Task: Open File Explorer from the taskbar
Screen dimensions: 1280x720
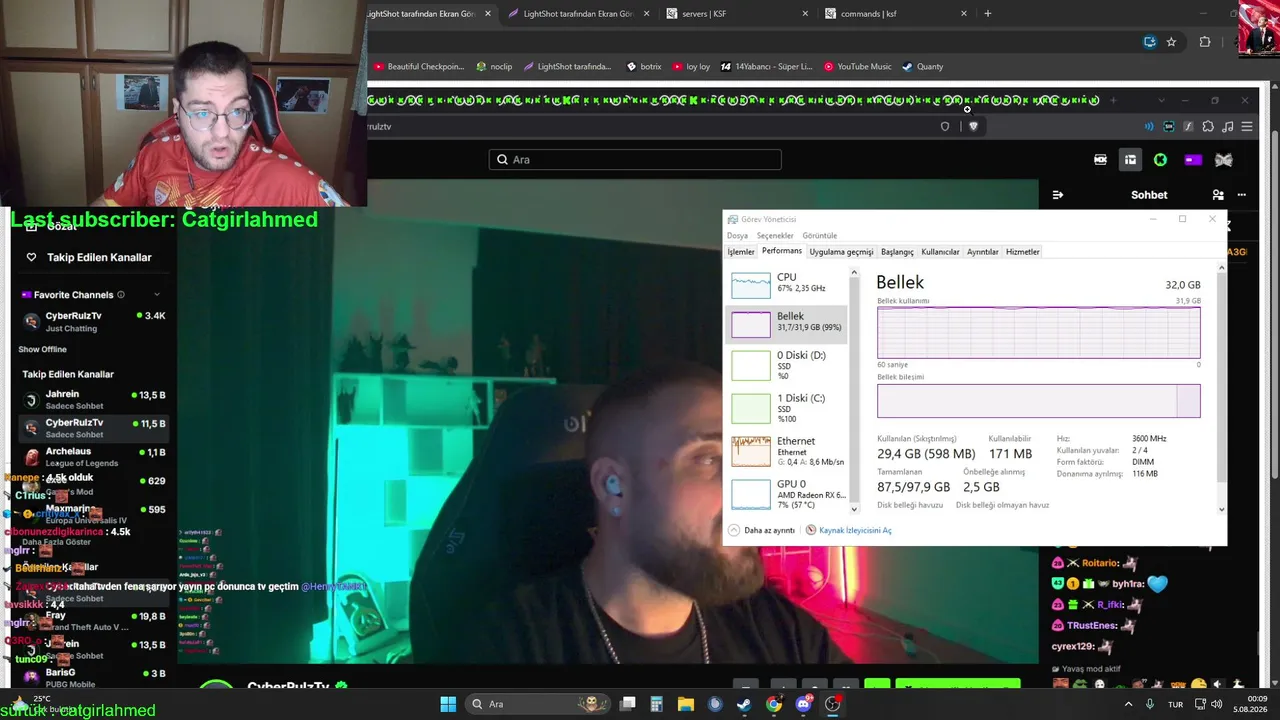Action: [x=686, y=704]
